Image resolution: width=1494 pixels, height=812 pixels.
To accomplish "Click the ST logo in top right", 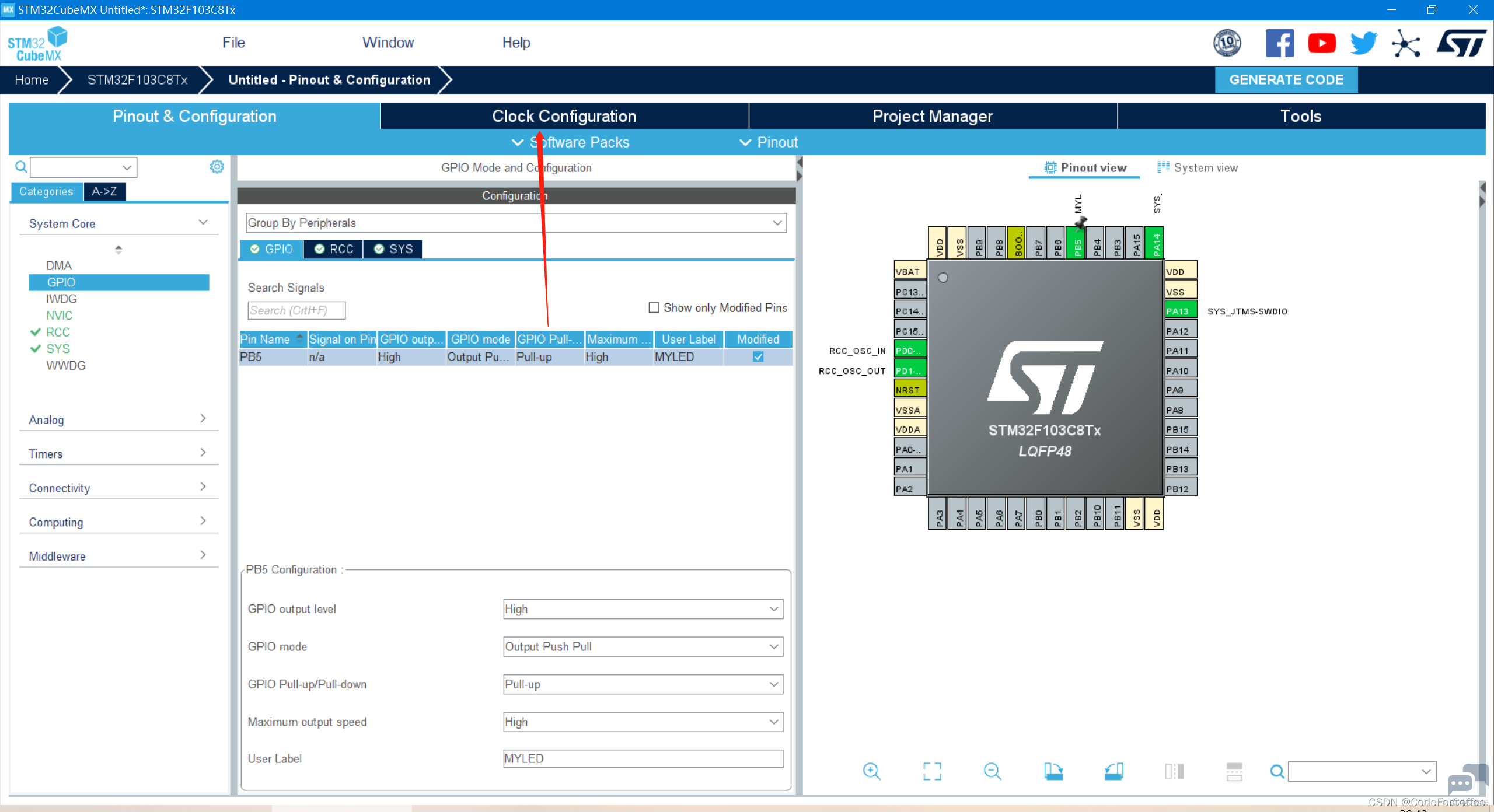I will [x=1461, y=43].
